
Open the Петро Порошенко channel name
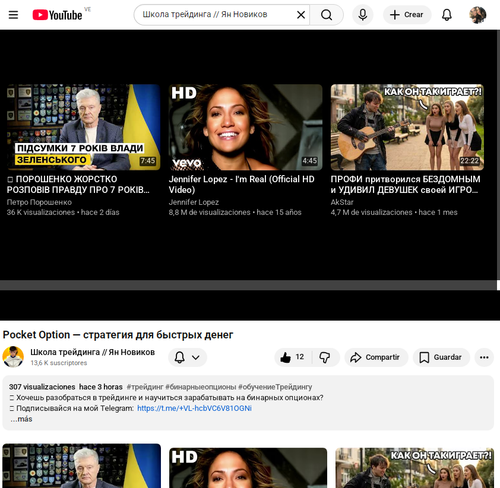[x=39, y=202]
